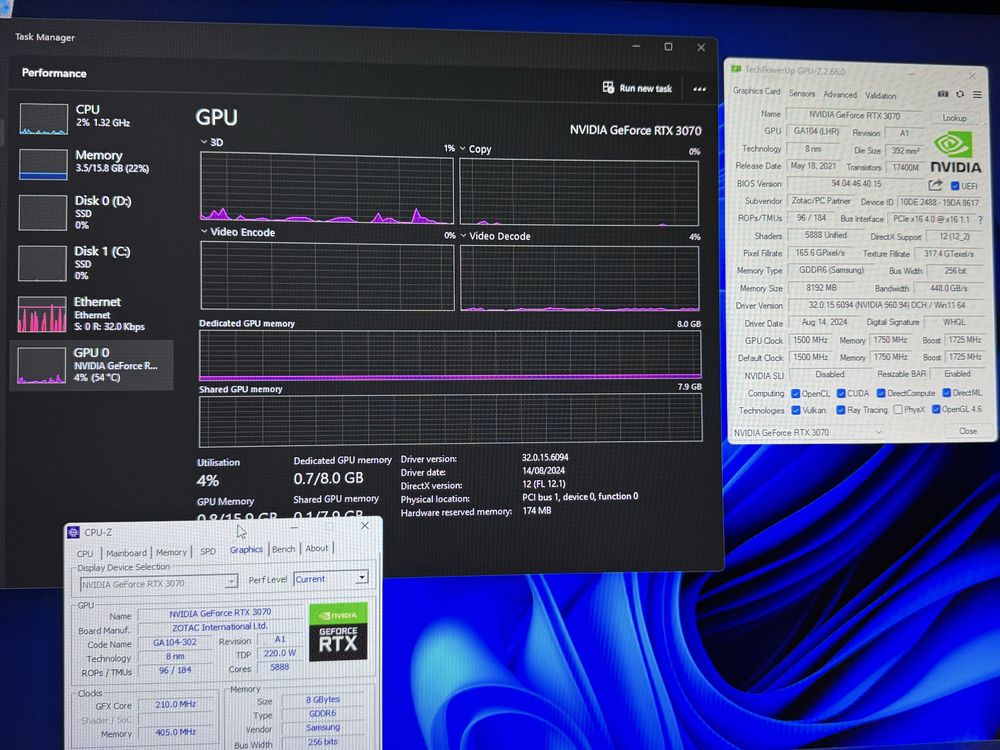
Task: Open the SPD tab in CPU-Z
Action: point(208,552)
